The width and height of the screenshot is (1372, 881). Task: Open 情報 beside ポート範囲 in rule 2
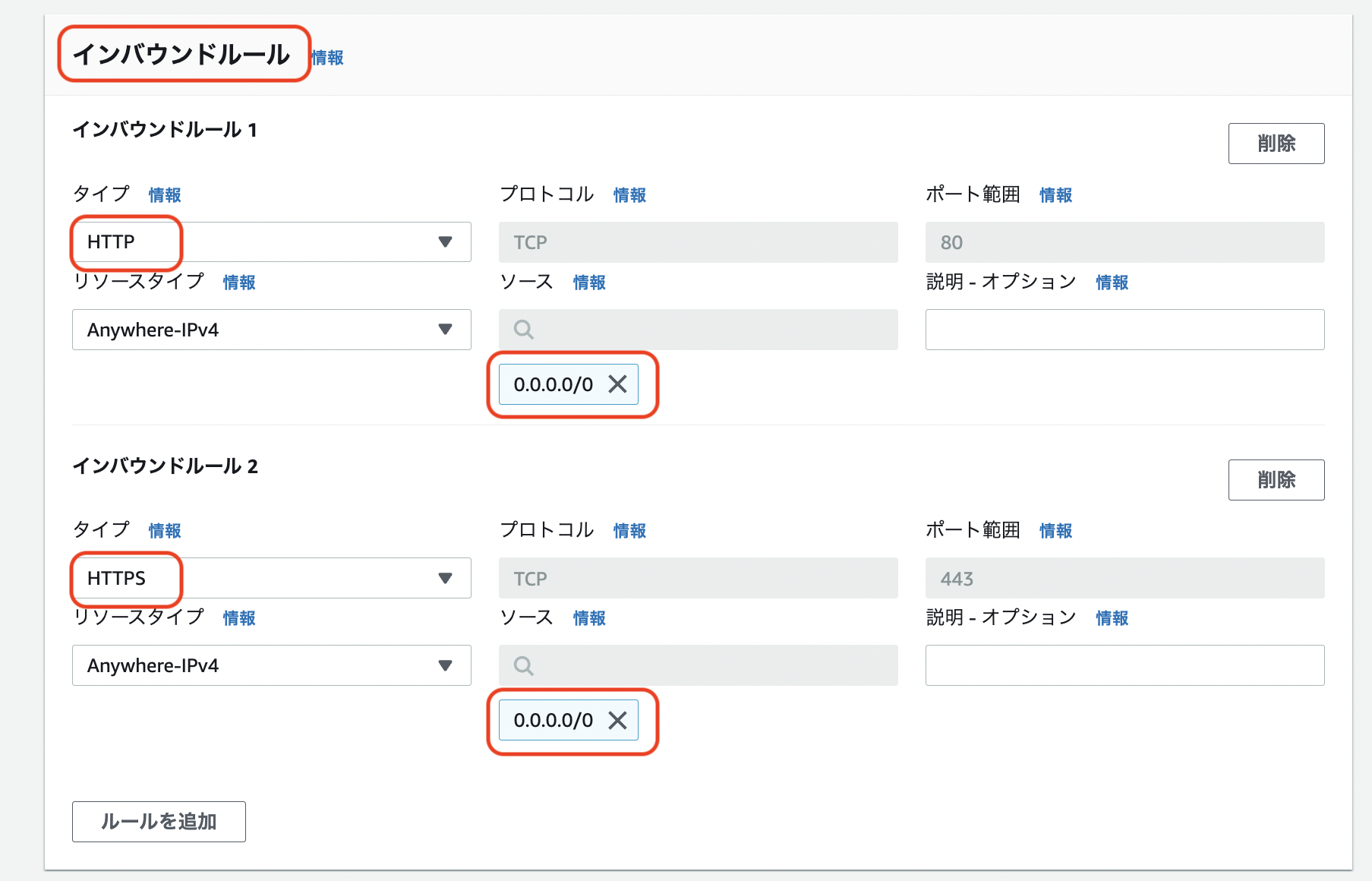click(x=1055, y=531)
